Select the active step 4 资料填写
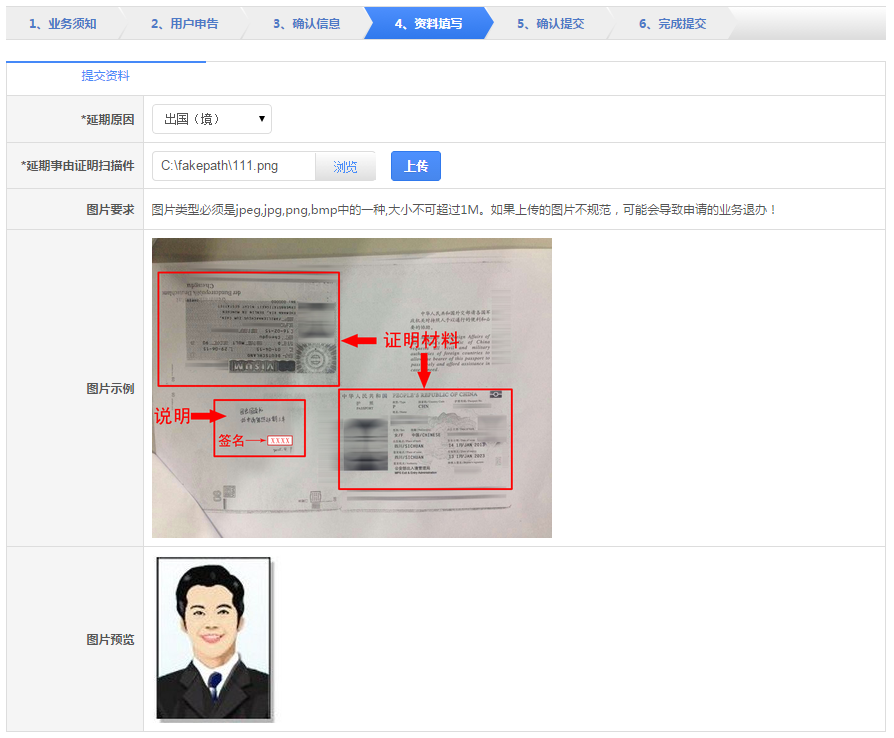The height and width of the screenshot is (738, 894). click(428, 23)
